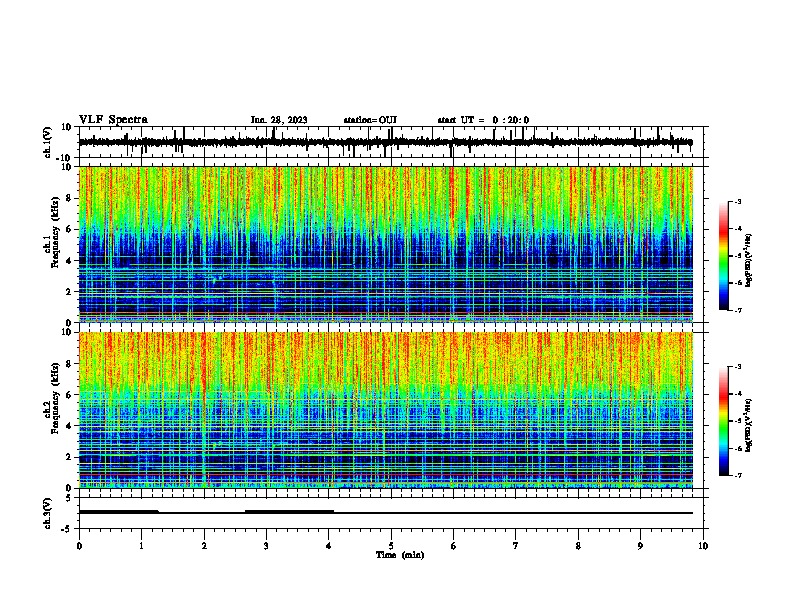The width and height of the screenshot is (792, 612).
Task: Click the "-3" label on ch.1 colorbar
Action: (737, 201)
